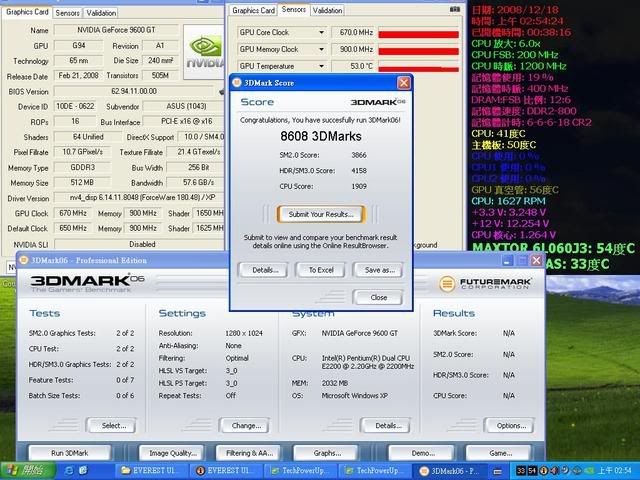The image size is (640, 480).
Task: Click the camera screenshot icon in Sensors window
Action: [x=454, y=9]
